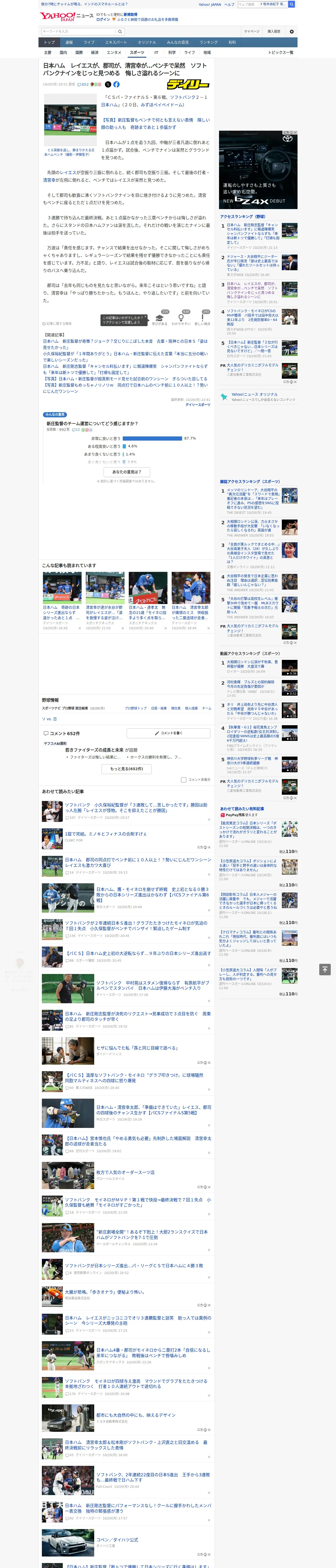The image size is (336, 1568).
Task: Choose the スポーツ category
Action: tap(137, 52)
